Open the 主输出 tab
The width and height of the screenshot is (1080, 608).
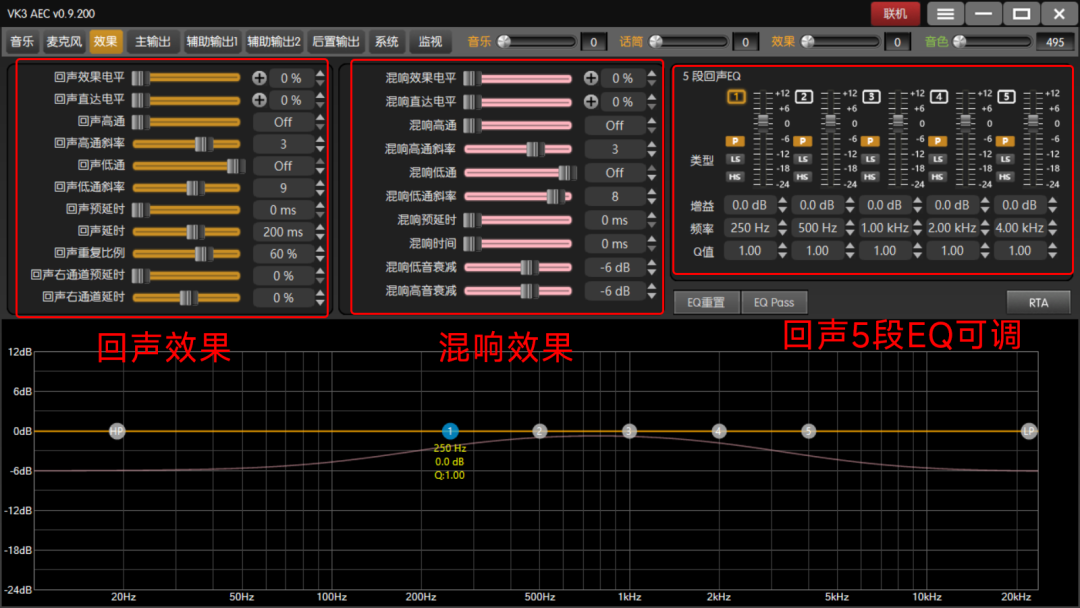point(152,41)
